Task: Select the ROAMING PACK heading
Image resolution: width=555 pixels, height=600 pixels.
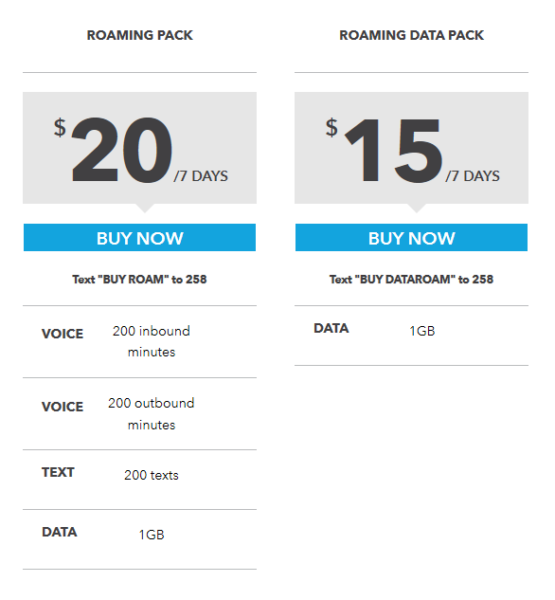Action: (x=140, y=35)
